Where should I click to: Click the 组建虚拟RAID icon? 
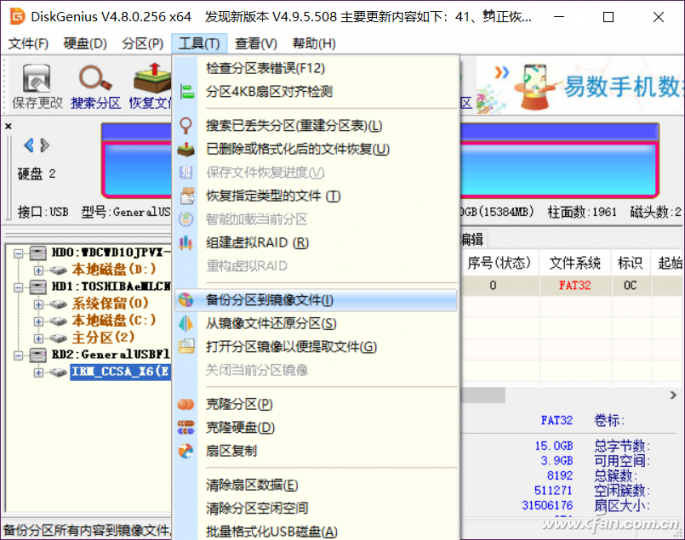186,243
